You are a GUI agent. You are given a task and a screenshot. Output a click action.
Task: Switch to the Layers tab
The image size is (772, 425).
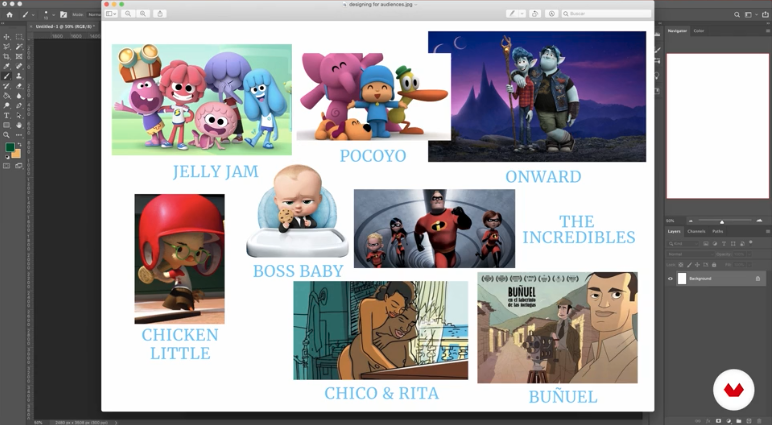tap(674, 231)
